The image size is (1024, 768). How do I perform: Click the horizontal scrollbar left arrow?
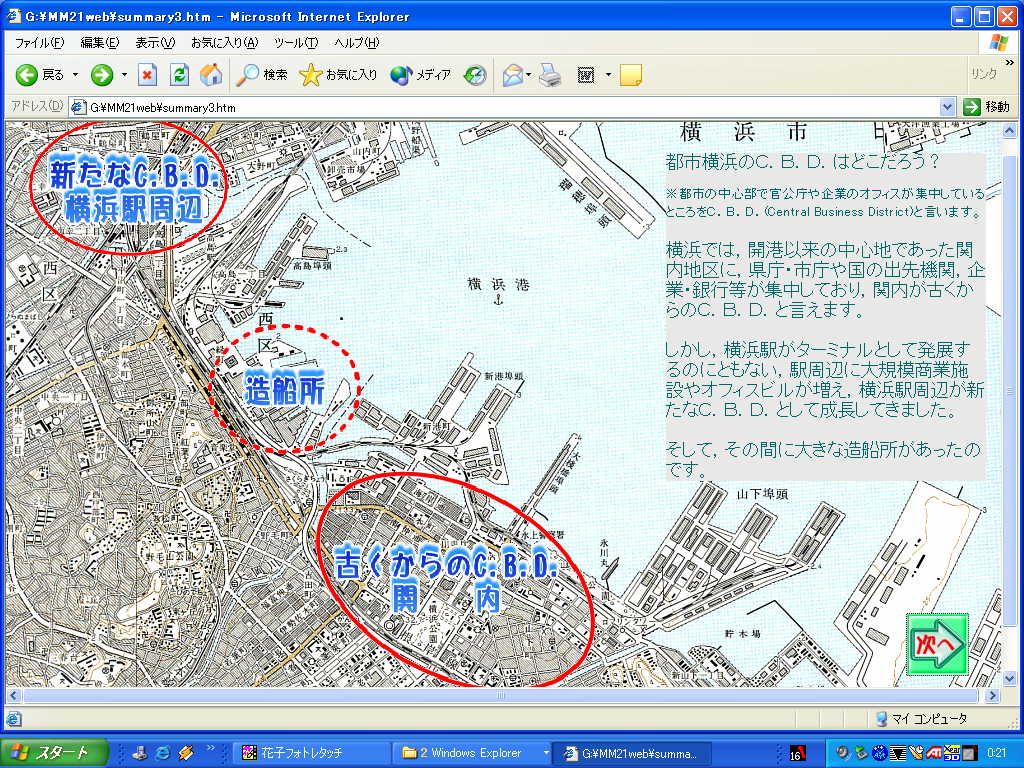13,696
